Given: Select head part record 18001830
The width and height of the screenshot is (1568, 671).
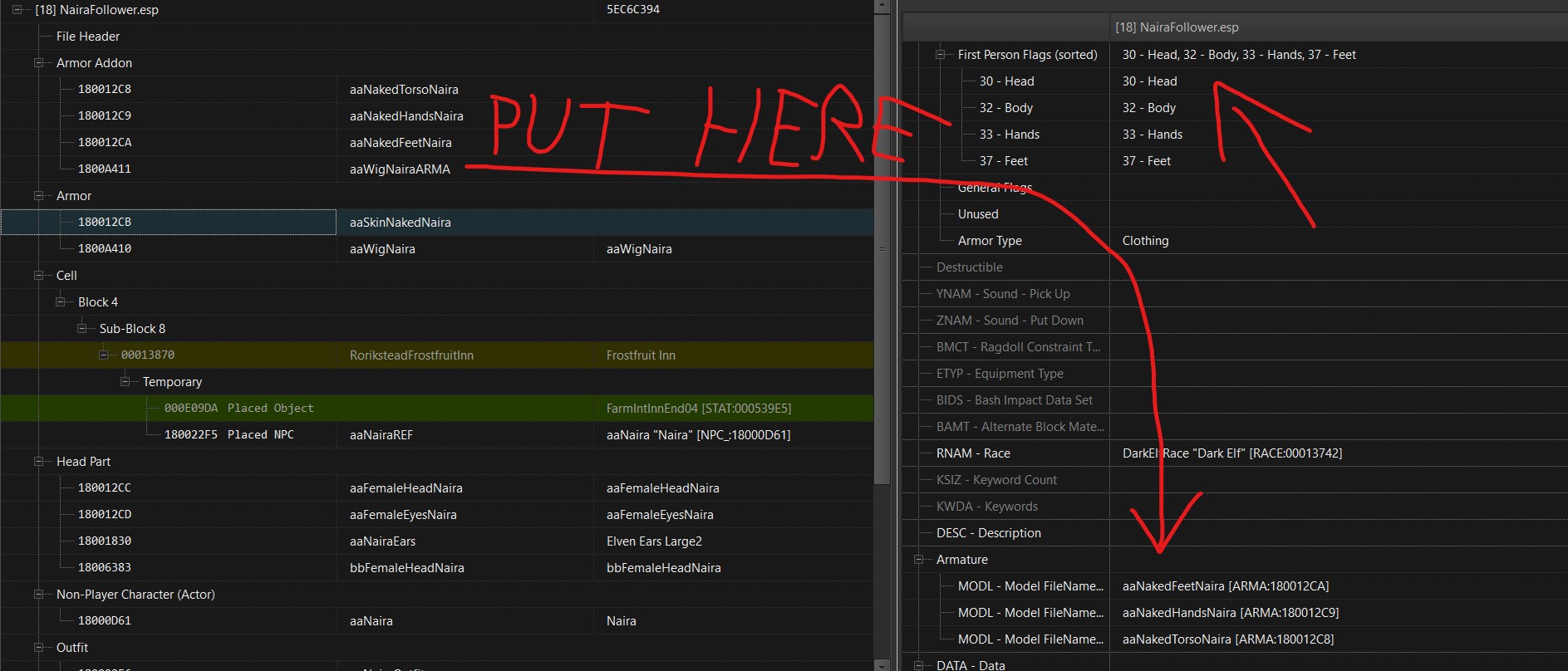Looking at the screenshot, I should 105,541.
